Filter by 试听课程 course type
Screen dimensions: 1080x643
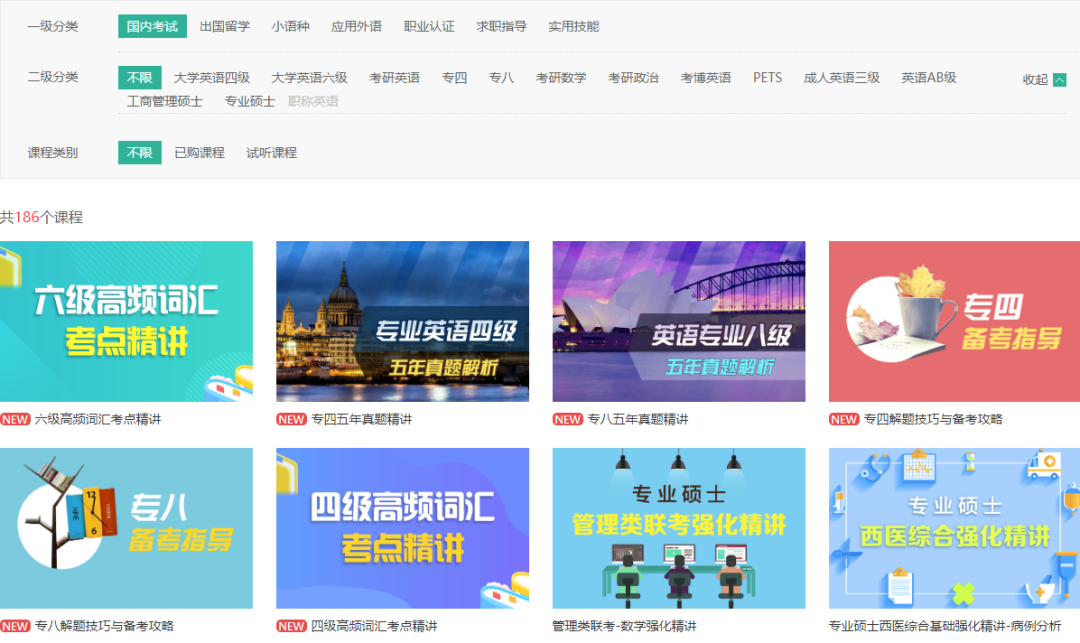point(271,153)
